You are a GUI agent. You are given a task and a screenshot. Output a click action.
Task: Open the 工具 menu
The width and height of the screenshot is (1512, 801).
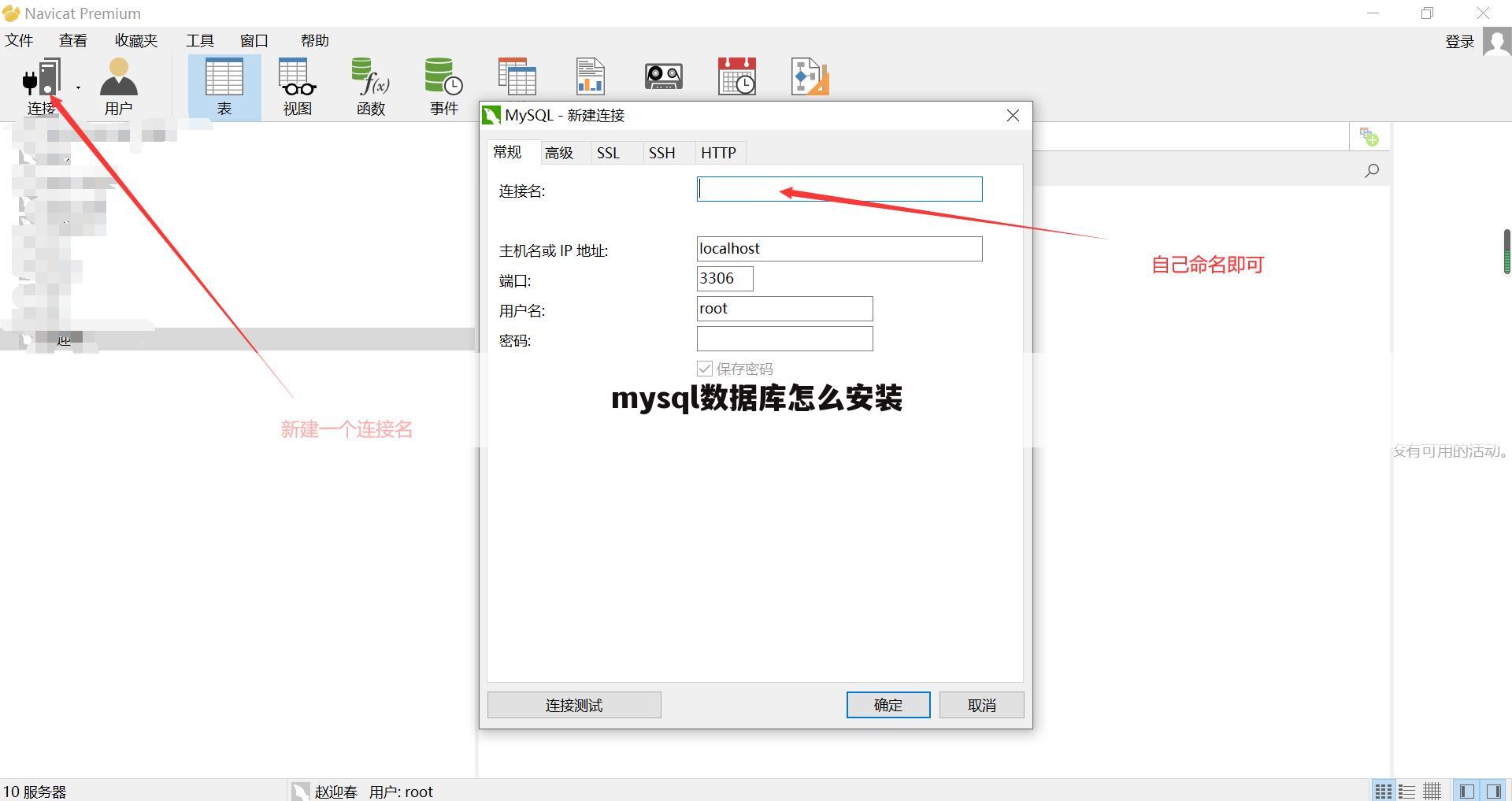point(200,40)
